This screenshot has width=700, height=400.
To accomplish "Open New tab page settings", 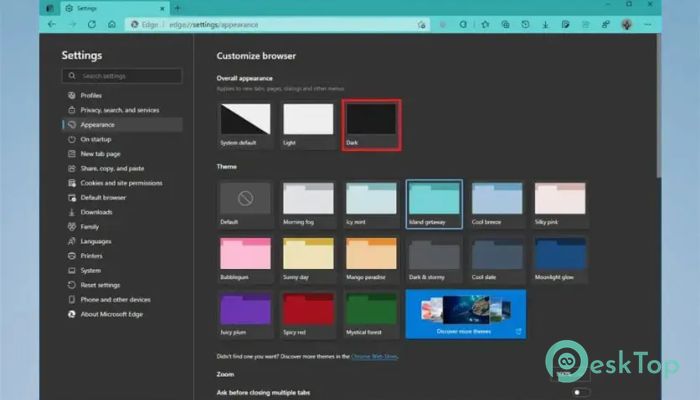I will point(122,154).
